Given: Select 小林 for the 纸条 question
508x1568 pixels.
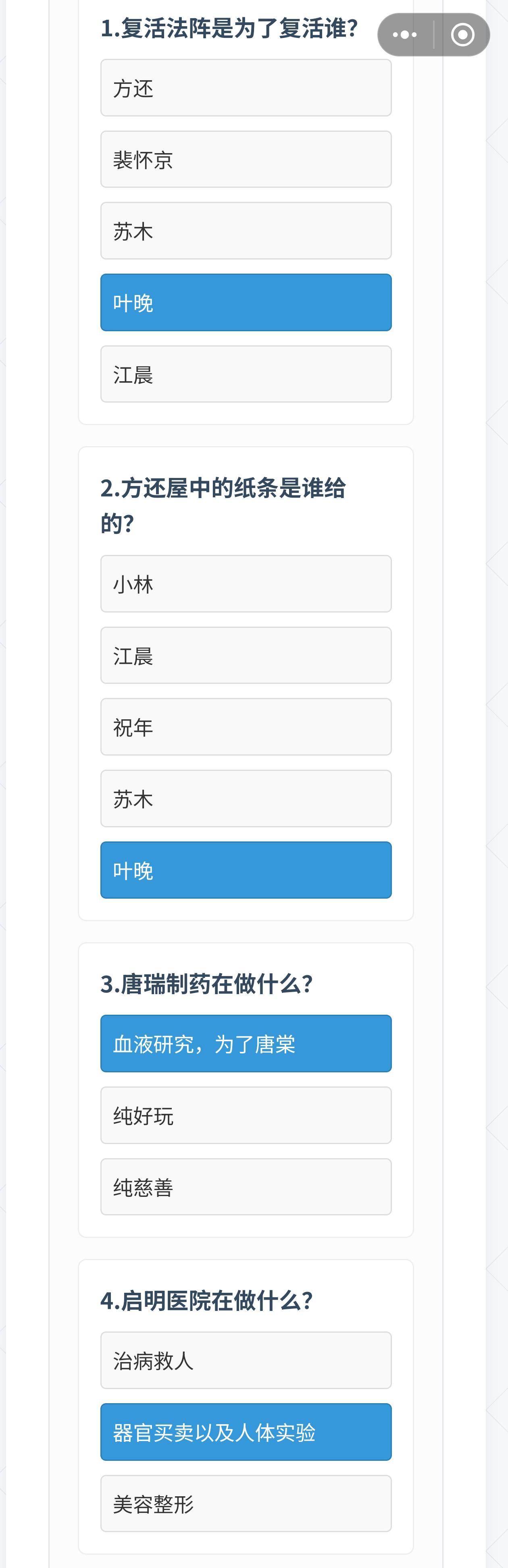Looking at the screenshot, I should pyautogui.click(x=246, y=584).
